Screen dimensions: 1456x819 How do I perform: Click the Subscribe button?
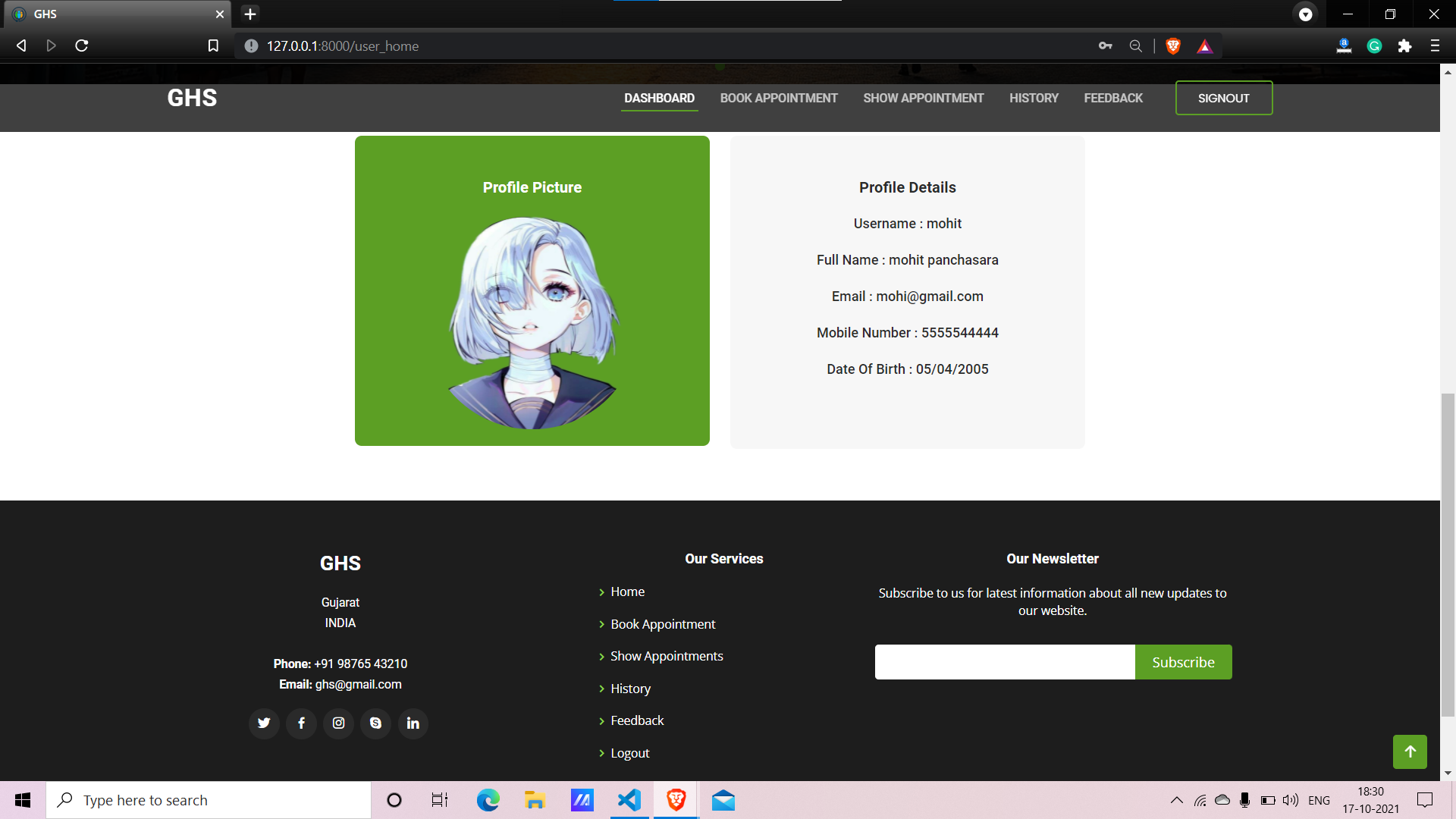tap(1183, 662)
